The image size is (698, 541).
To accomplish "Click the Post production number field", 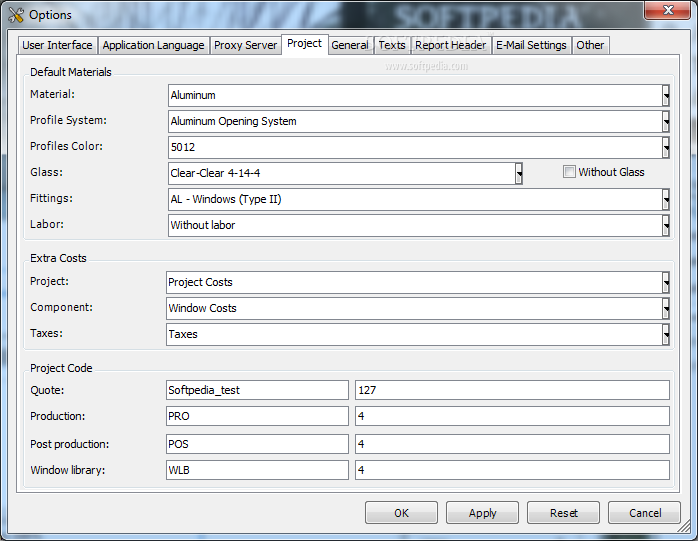I will click(512, 444).
